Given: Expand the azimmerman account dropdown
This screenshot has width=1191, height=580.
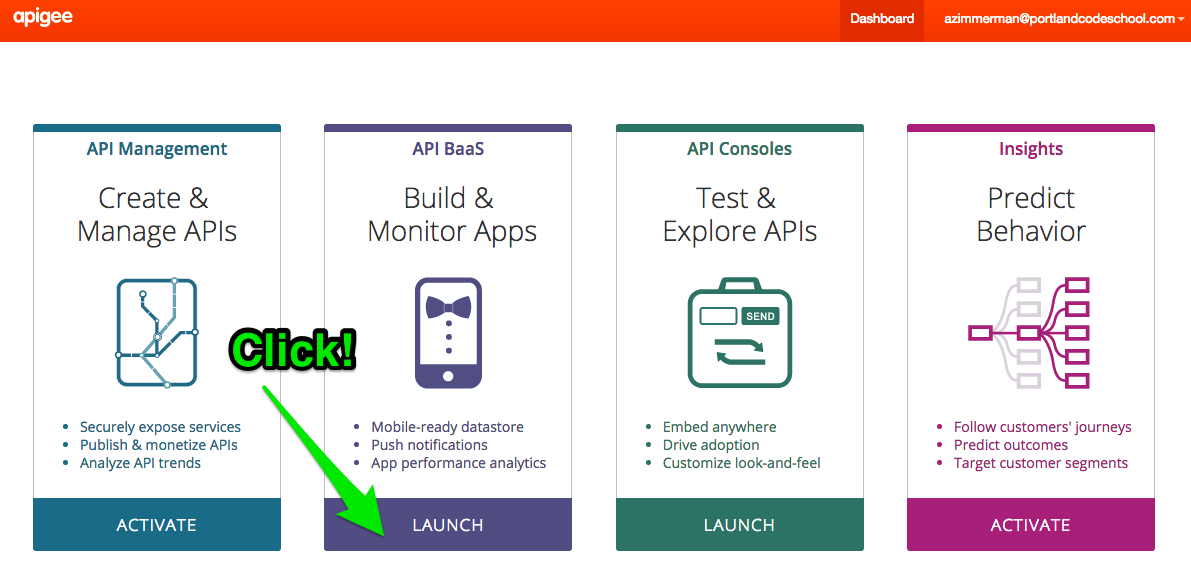Looking at the screenshot, I should (1063, 19).
